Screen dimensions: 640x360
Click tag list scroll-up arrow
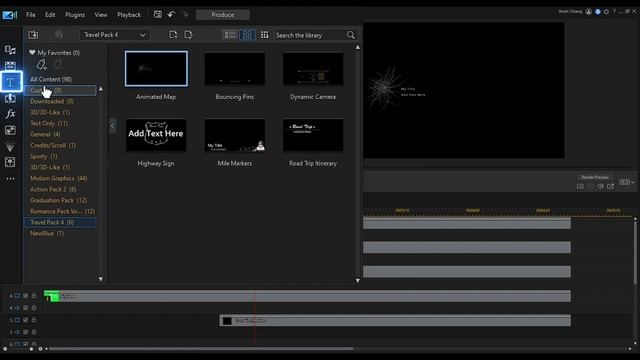[101, 89]
